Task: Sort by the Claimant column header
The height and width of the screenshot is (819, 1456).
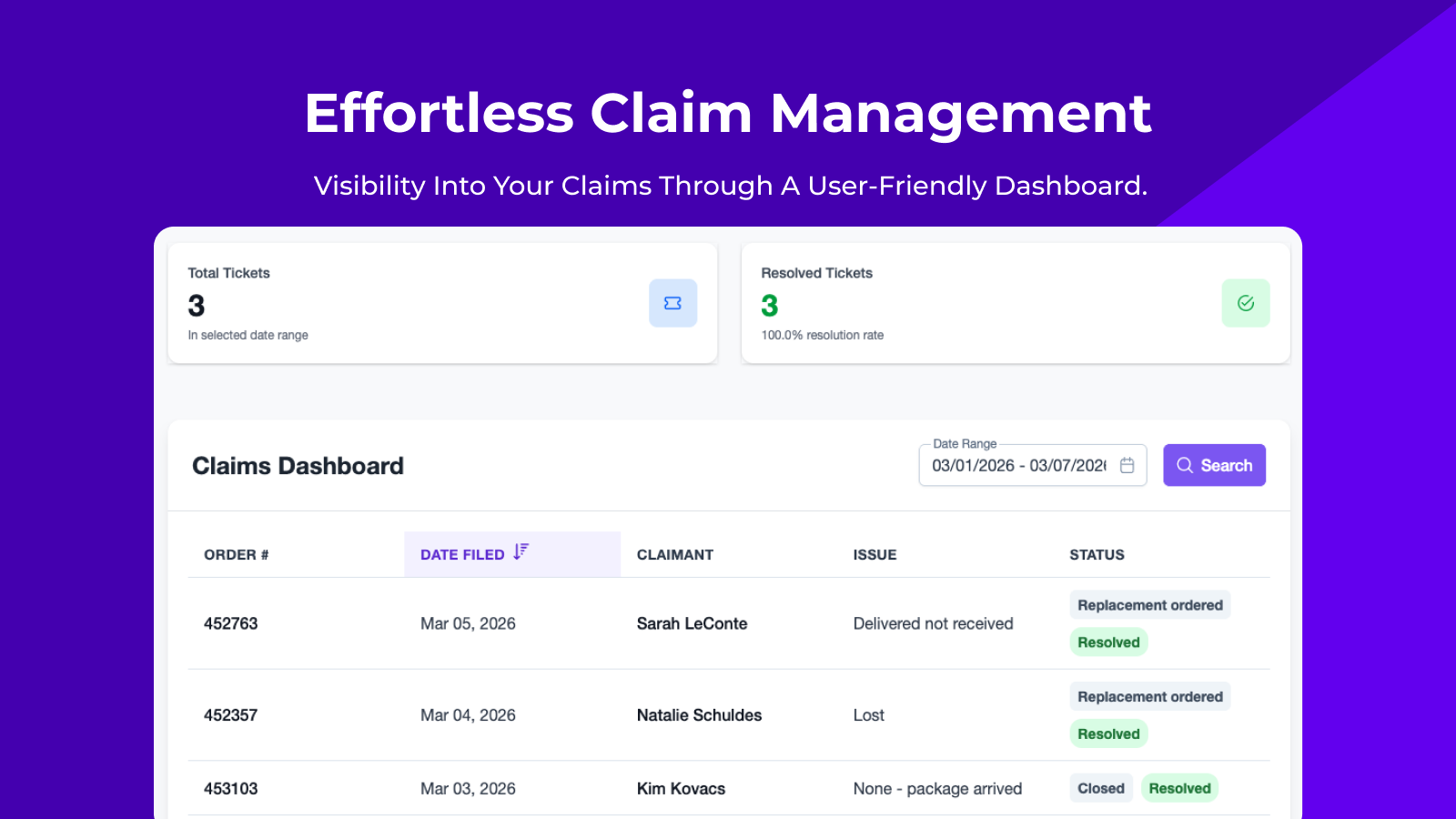Action: click(674, 554)
